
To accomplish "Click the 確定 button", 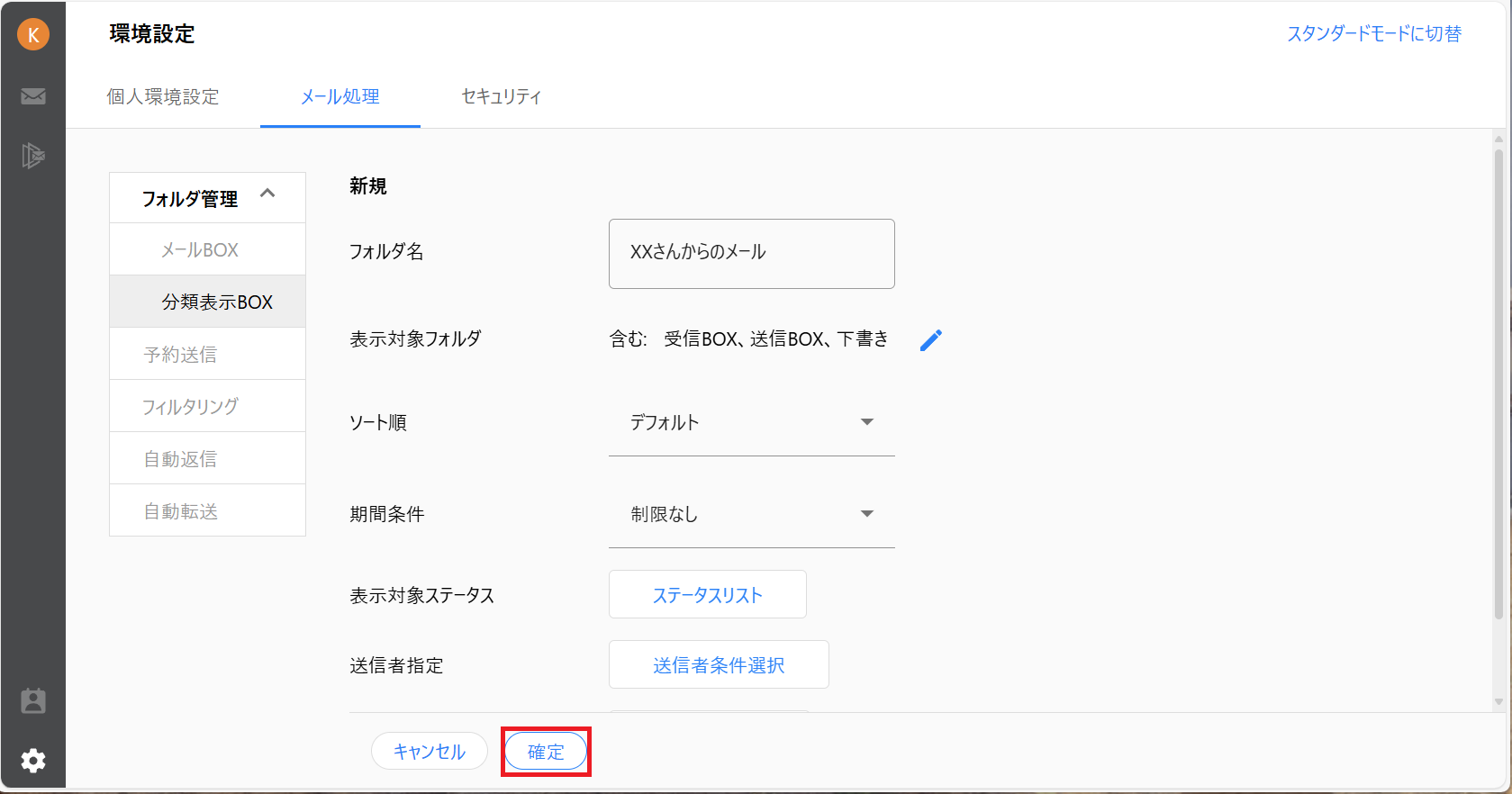I will pos(546,751).
